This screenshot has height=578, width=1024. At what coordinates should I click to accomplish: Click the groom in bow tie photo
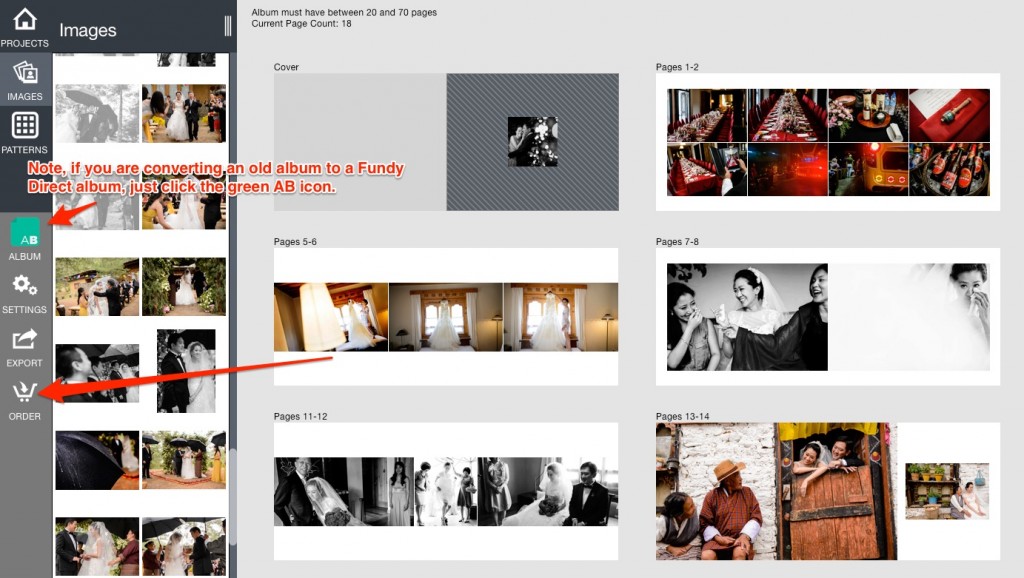coord(549,491)
